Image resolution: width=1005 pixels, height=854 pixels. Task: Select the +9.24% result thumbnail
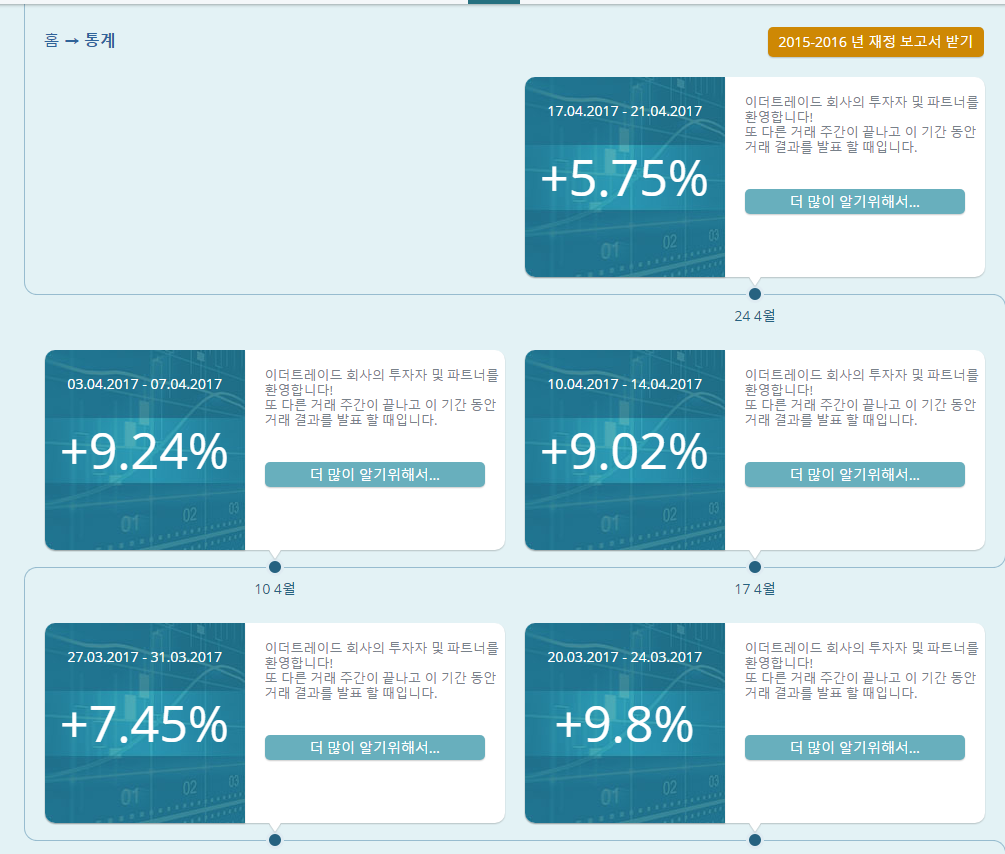[144, 450]
